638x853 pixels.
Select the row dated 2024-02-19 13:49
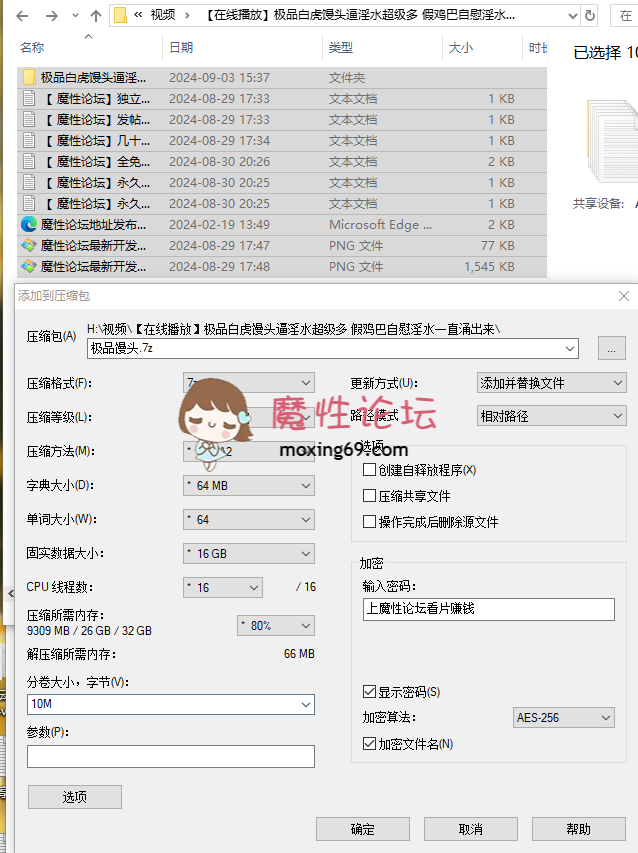click(282, 224)
